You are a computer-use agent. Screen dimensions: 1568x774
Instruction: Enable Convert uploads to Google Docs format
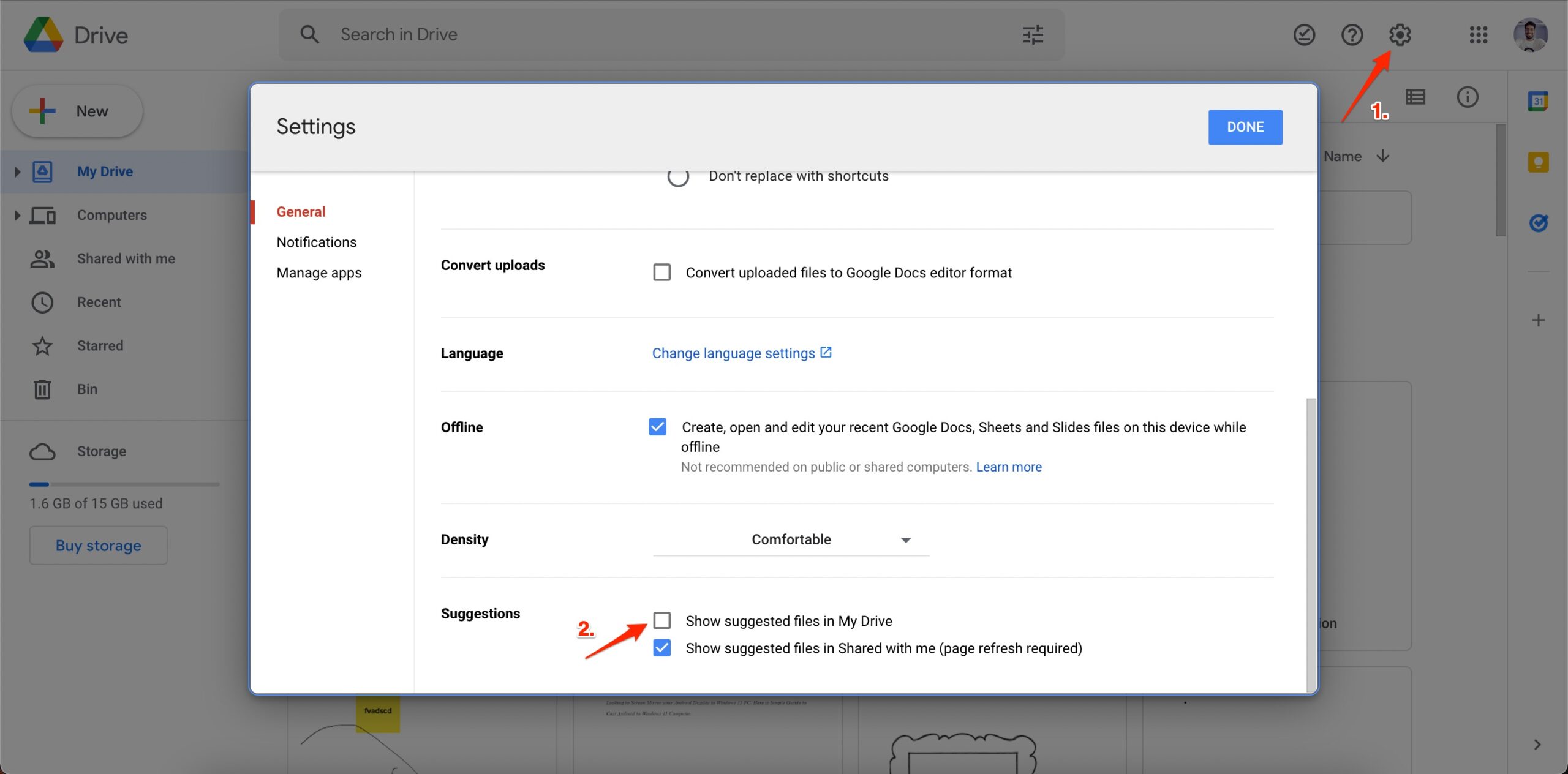coord(661,272)
